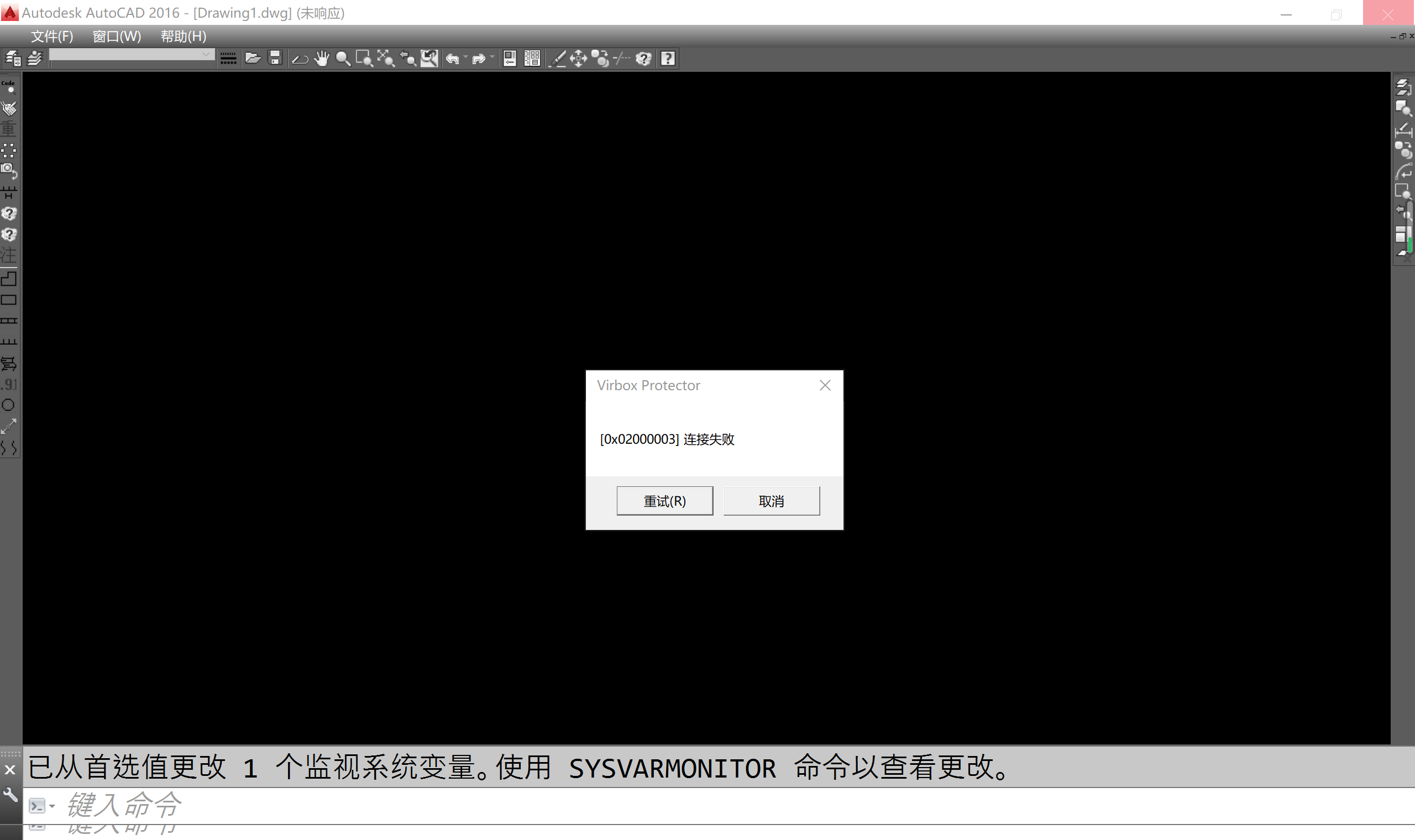The height and width of the screenshot is (840, 1415).
Task: Close the command line window with X
Action: [x=9, y=770]
